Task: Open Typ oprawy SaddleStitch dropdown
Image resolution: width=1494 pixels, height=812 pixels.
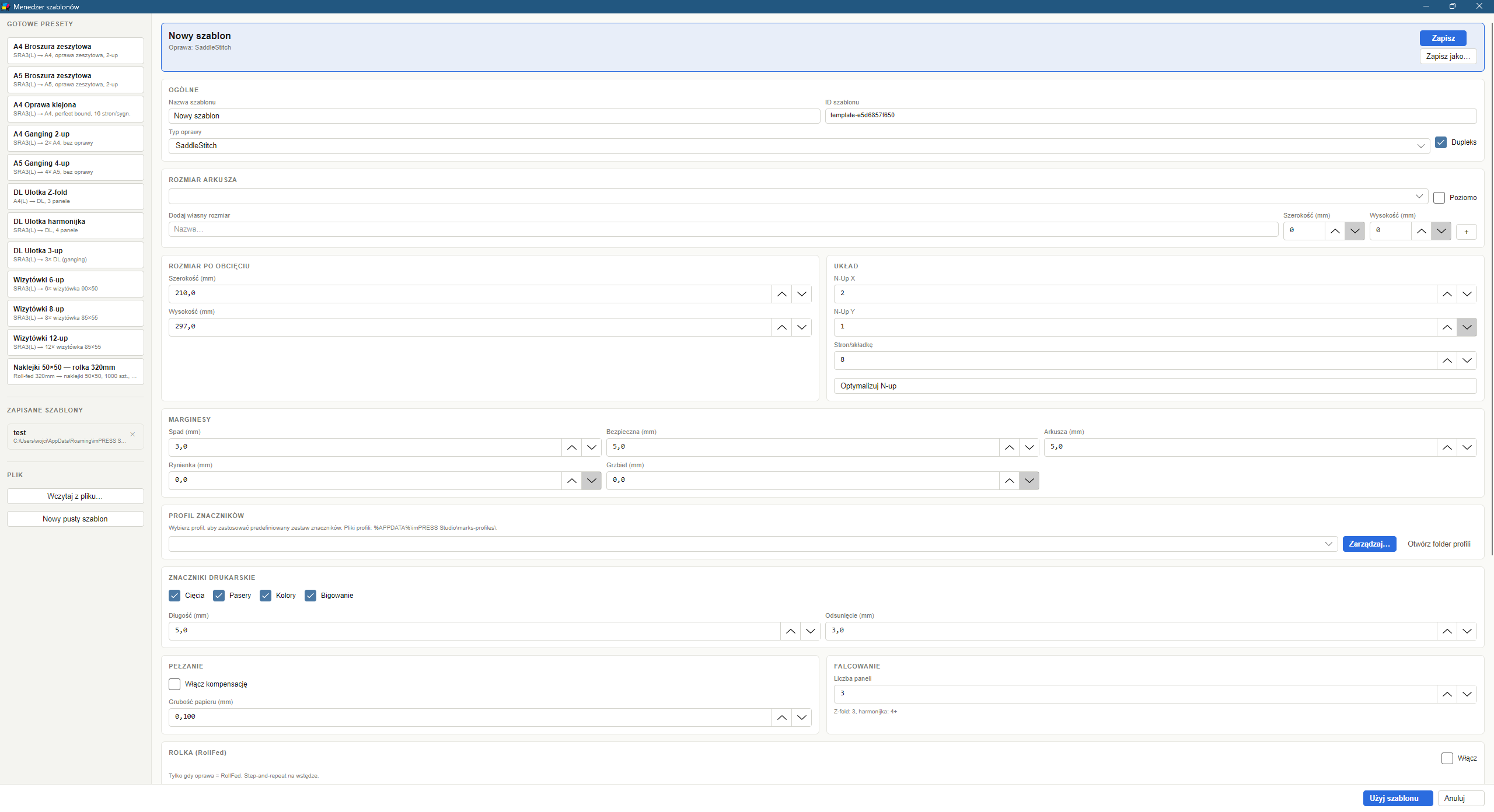Action: tap(799, 146)
